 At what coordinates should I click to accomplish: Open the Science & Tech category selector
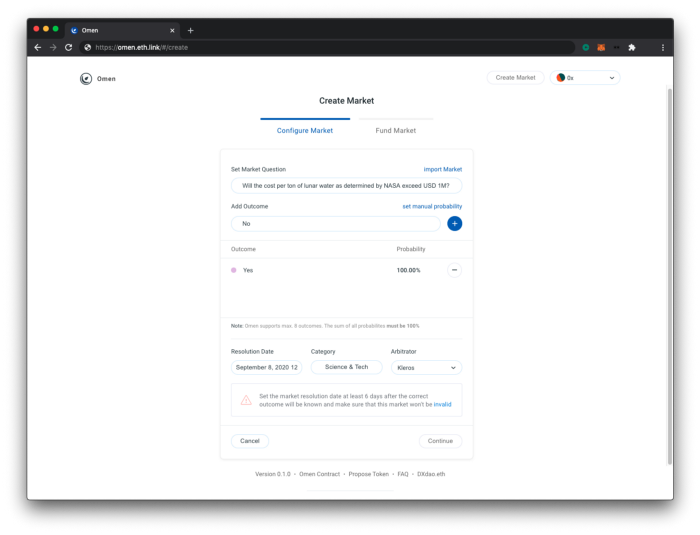coord(346,367)
